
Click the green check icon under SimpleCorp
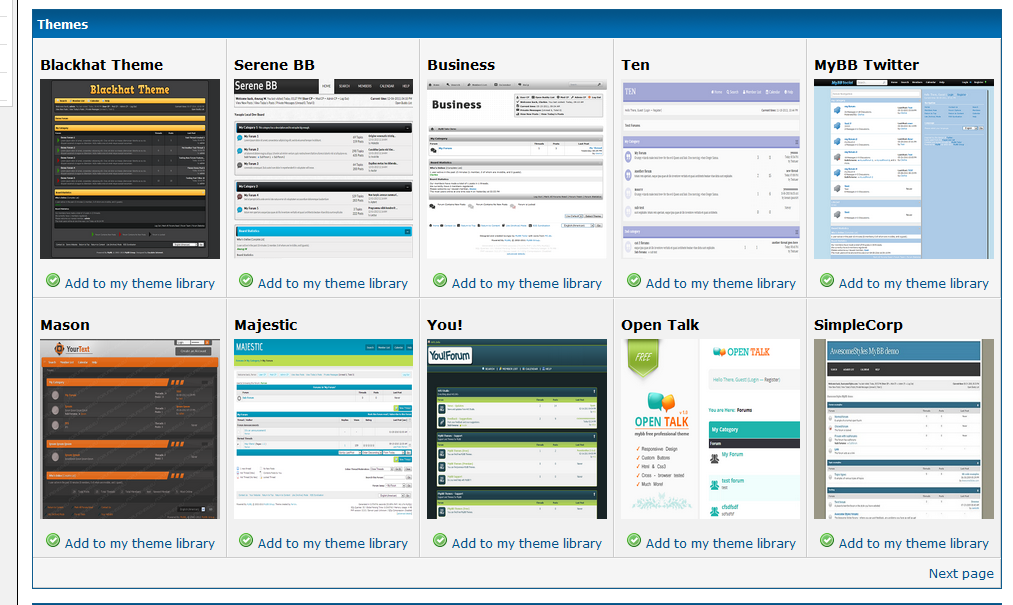(x=827, y=540)
